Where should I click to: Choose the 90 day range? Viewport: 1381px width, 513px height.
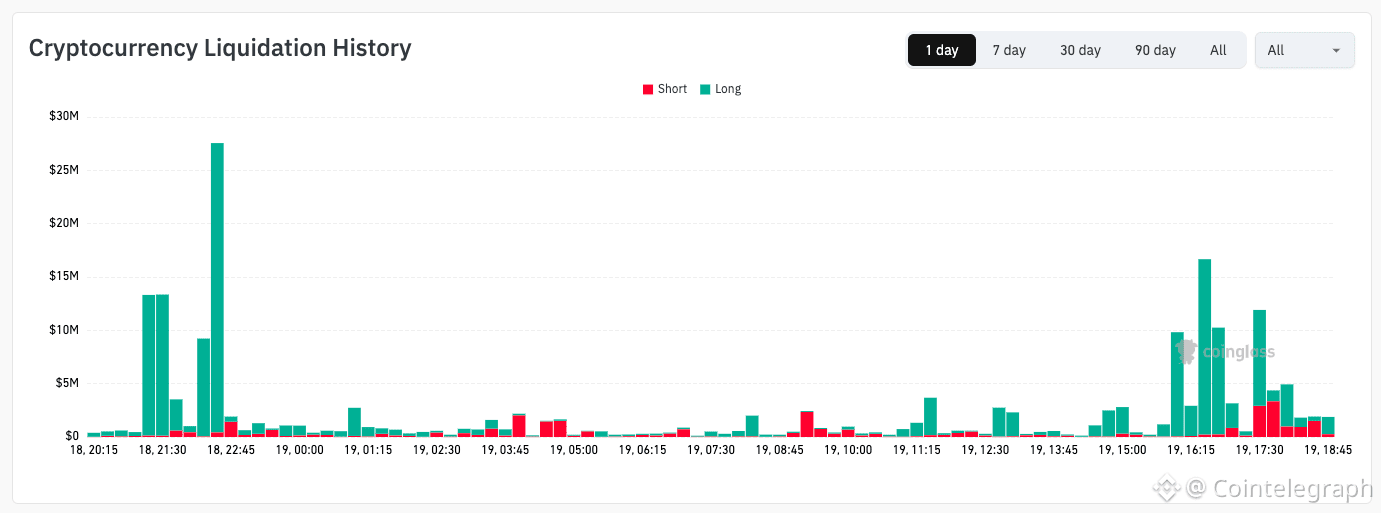(1155, 50)
